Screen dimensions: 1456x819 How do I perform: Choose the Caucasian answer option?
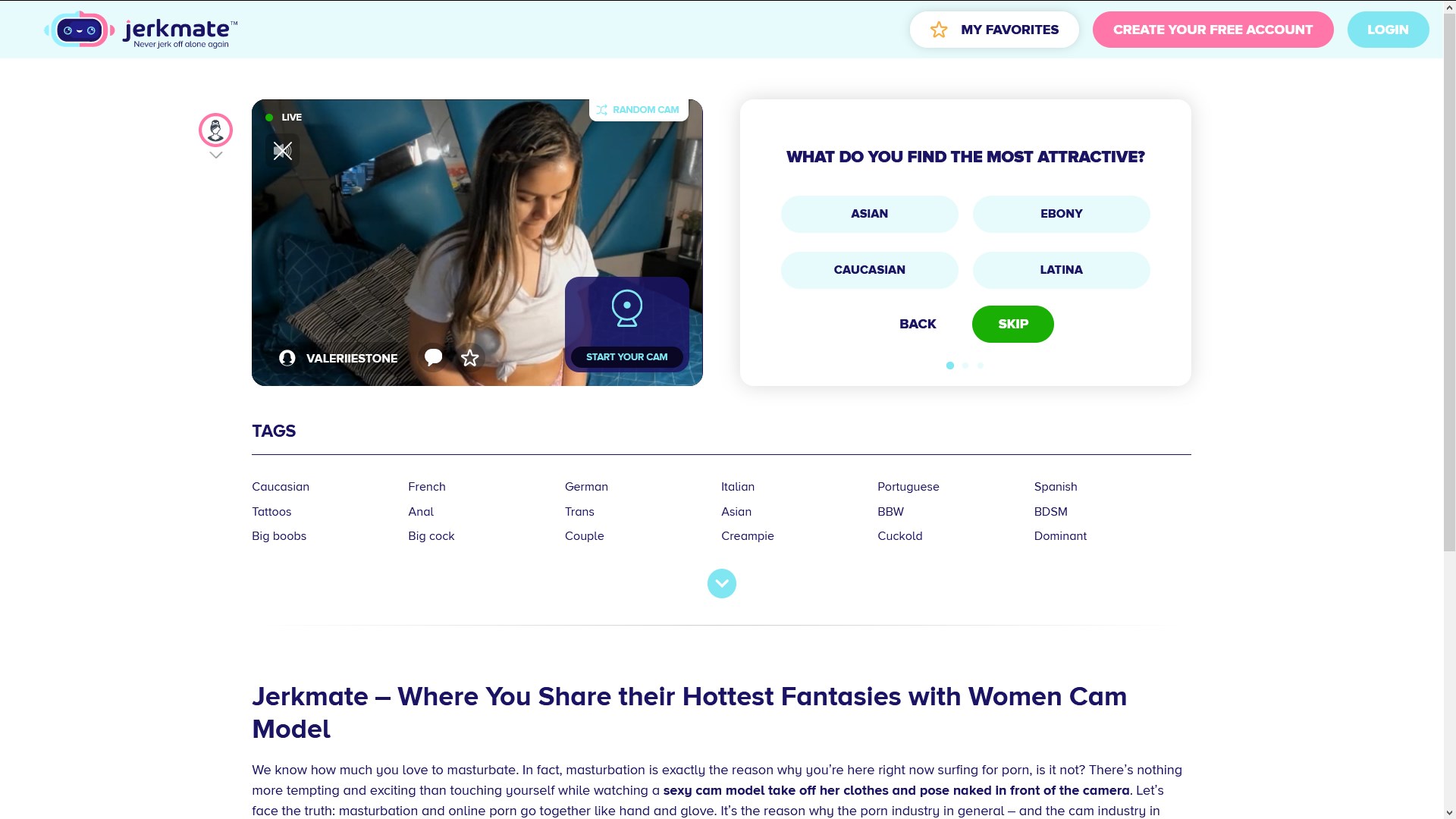tap(869, 270)
